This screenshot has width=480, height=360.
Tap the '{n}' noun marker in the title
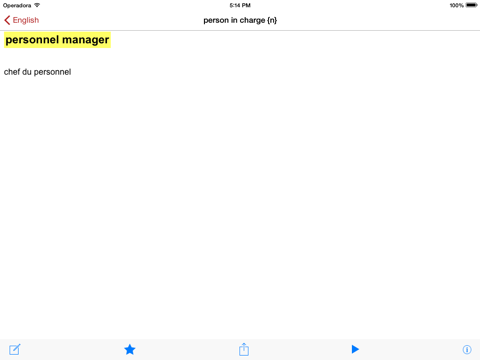(x=272, y=20)
